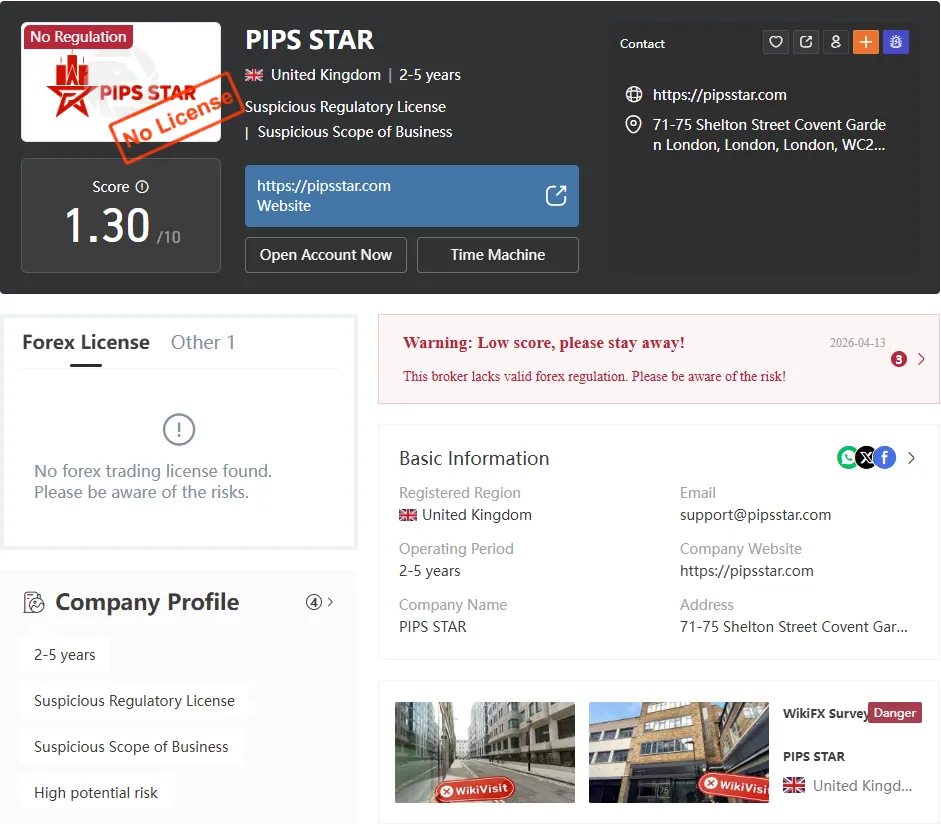Click the 'Warning: Low score, please stay away!' heading
941x824 pixels.
(x=544, y=343)
